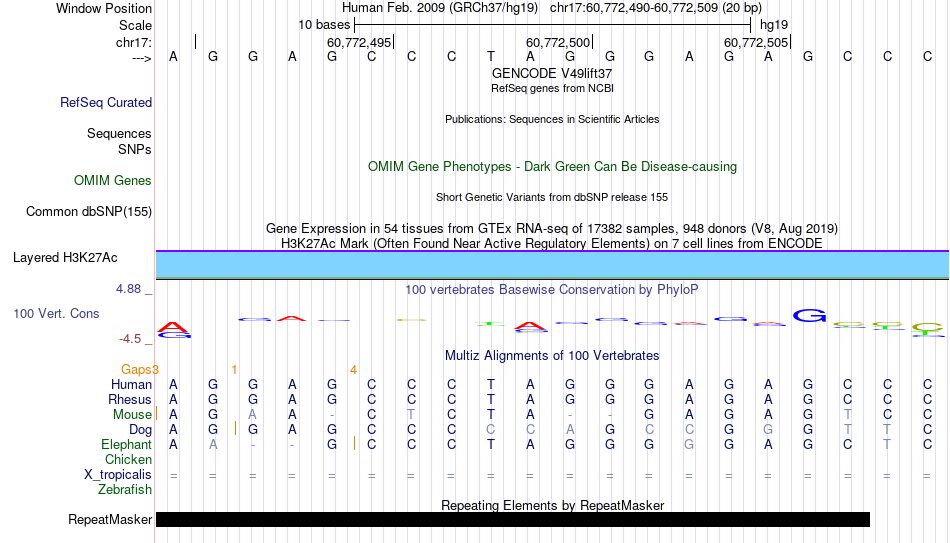
Task: Click the hg19 label beside scale bar
Action: coord(774,25)
